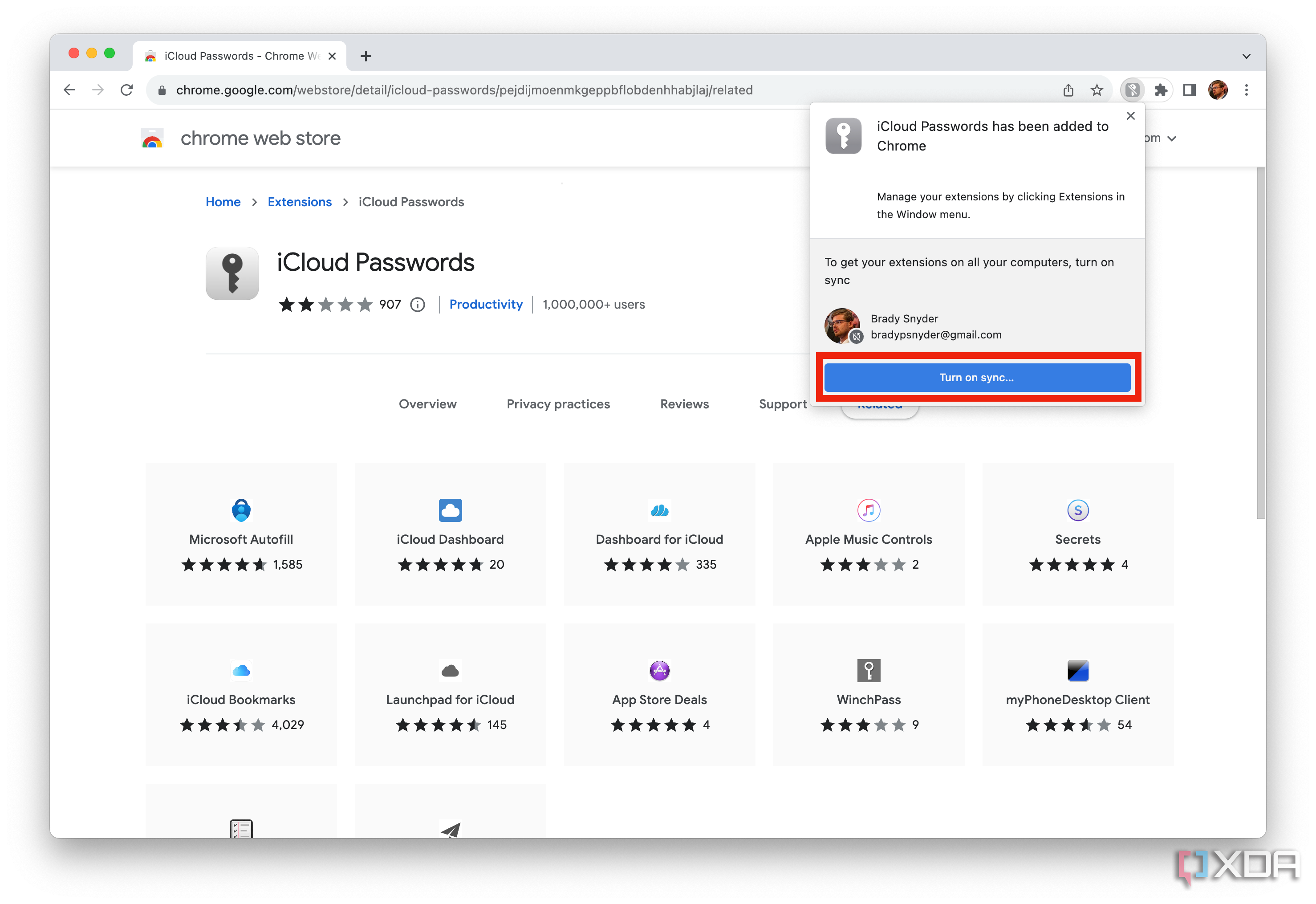Bookmark the page using the star icon

pos(1097,90)
